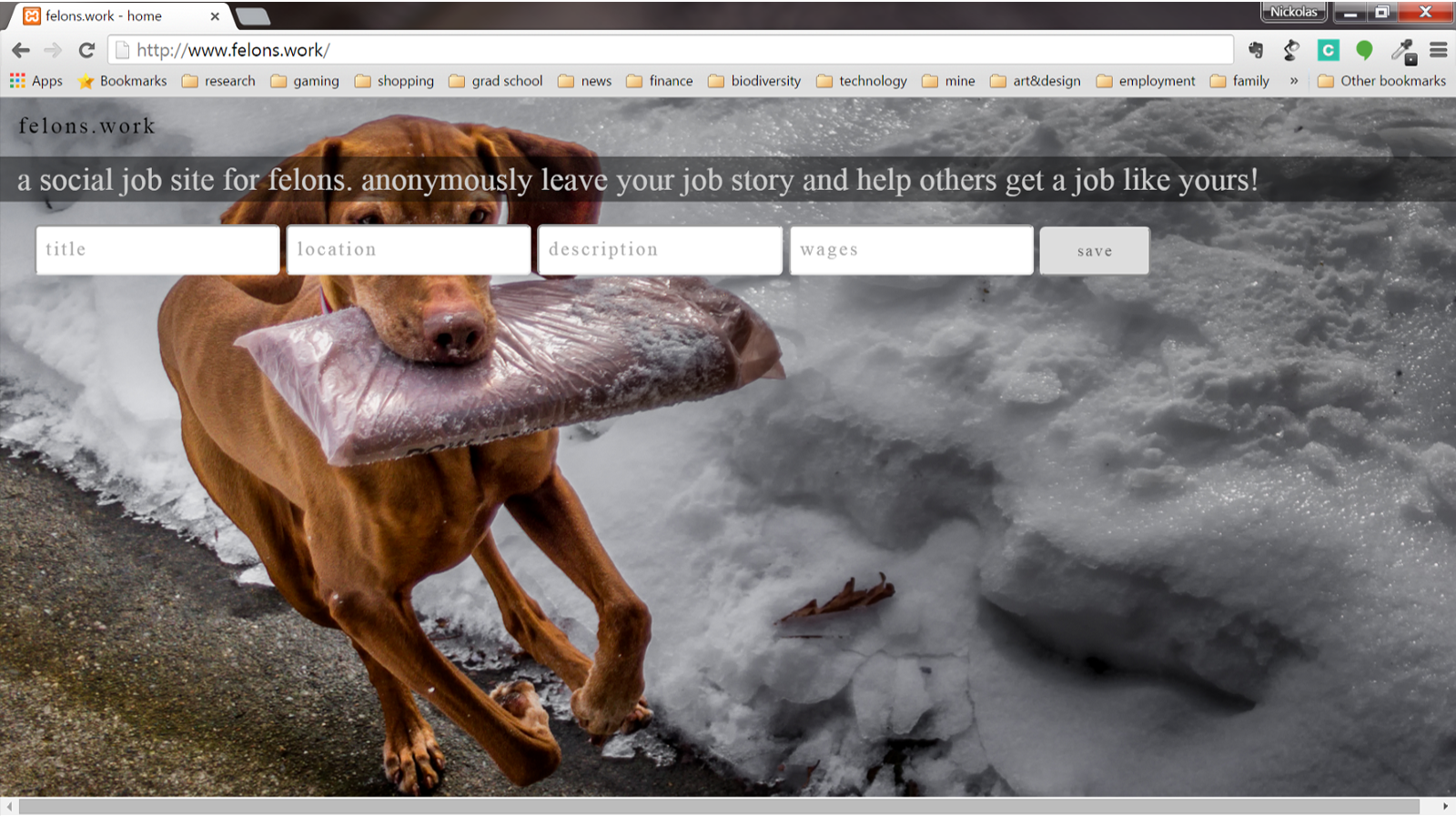
Task: Open the finance bookmarks folder
Action: [x=660, y=81]
